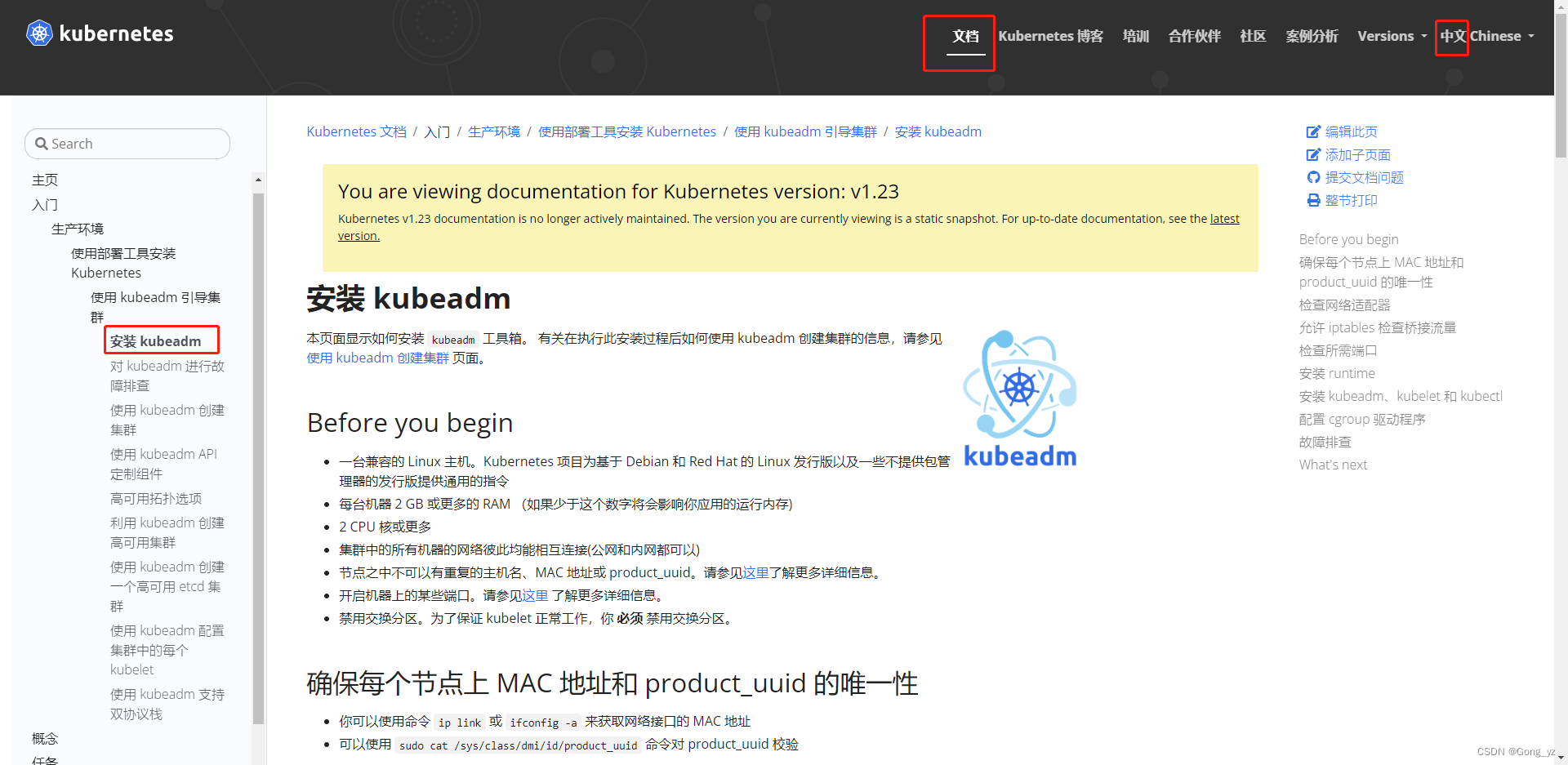Open 添加子页面 link
Screen dimensions: 1568x765
(1357, 154)
